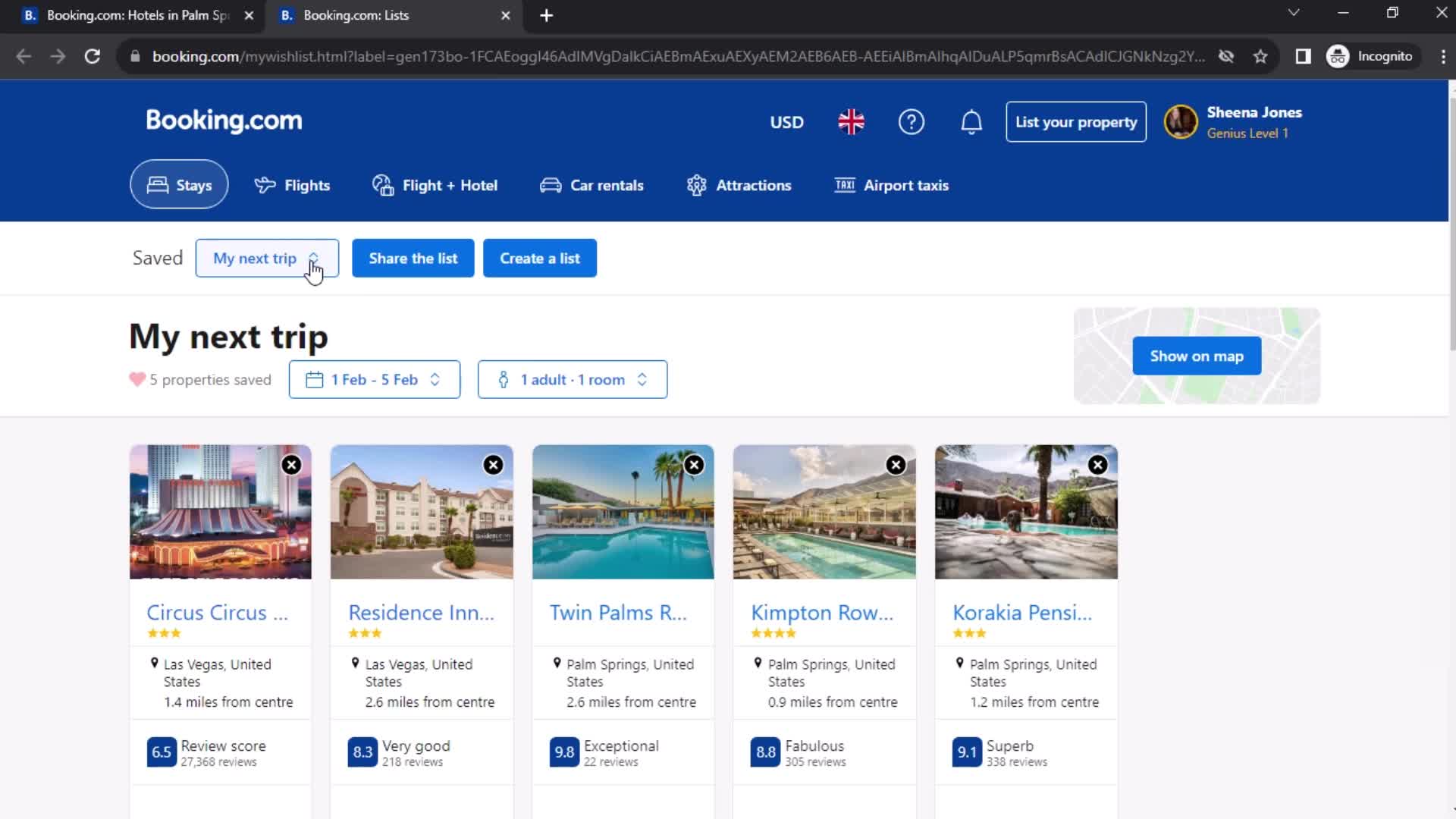Toggle the saved heart on Twin Palms R...
Screen dimensions: 1456x819
694,464
